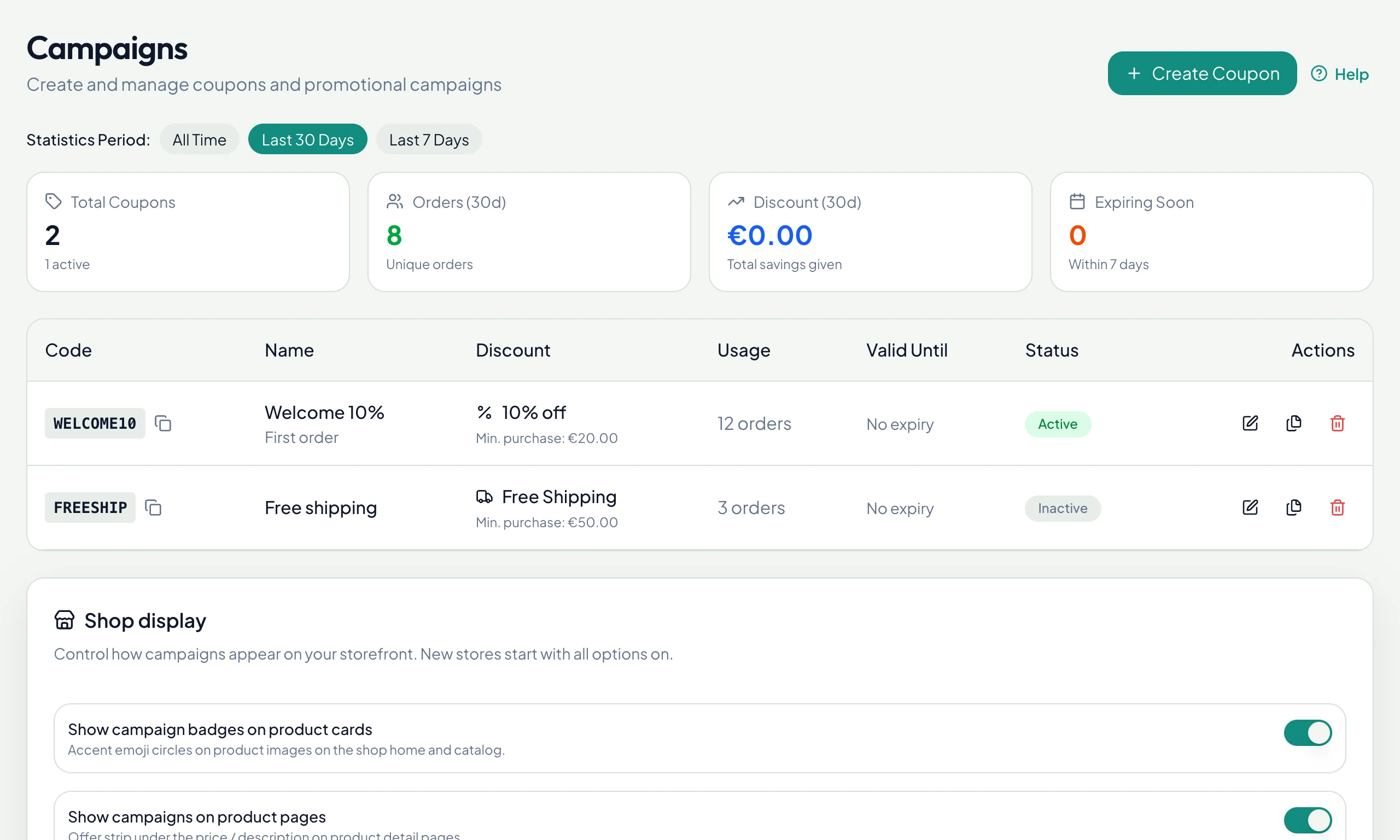Select the Last 30 Days period
1400x840 pixels.
tap(308, 139)
